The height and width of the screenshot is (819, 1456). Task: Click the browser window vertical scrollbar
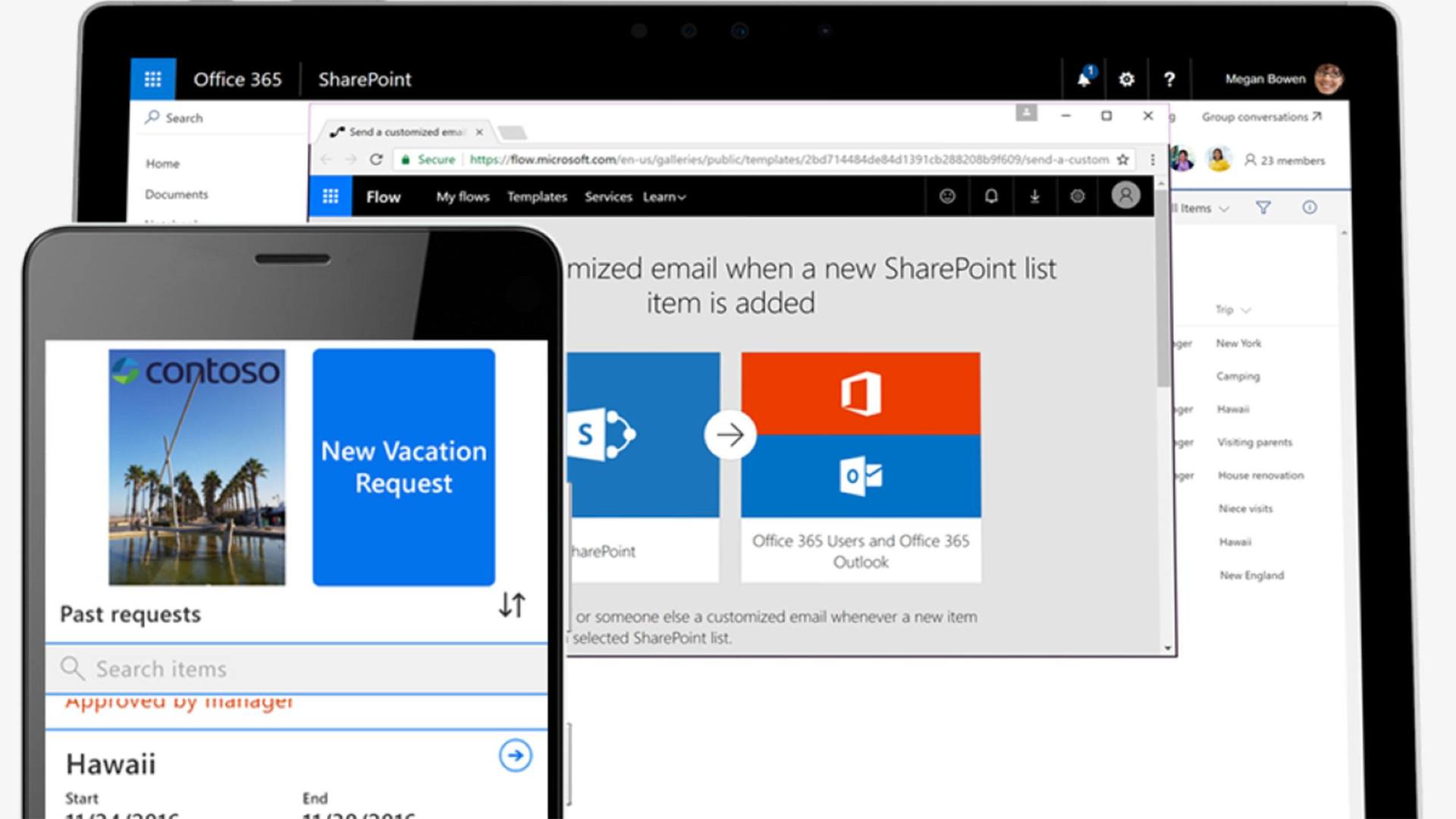coord(1163,288)
